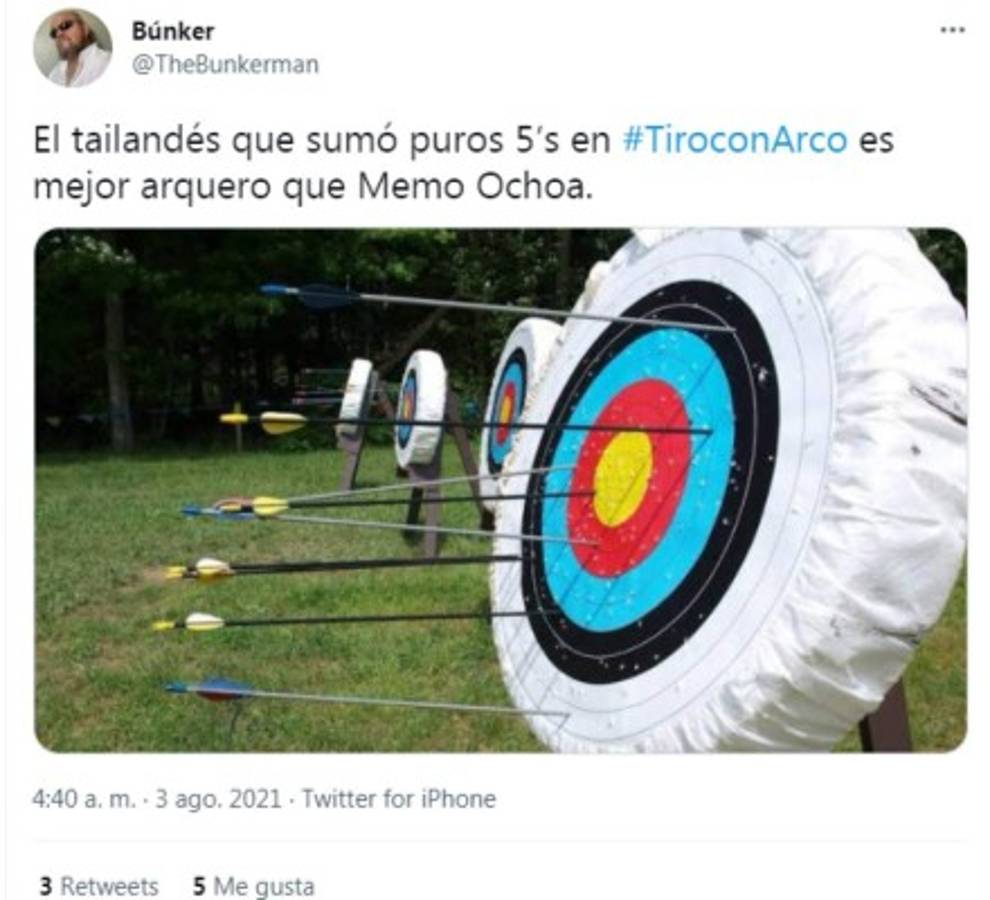Click the smallest distant target in the background

[356, 398]
